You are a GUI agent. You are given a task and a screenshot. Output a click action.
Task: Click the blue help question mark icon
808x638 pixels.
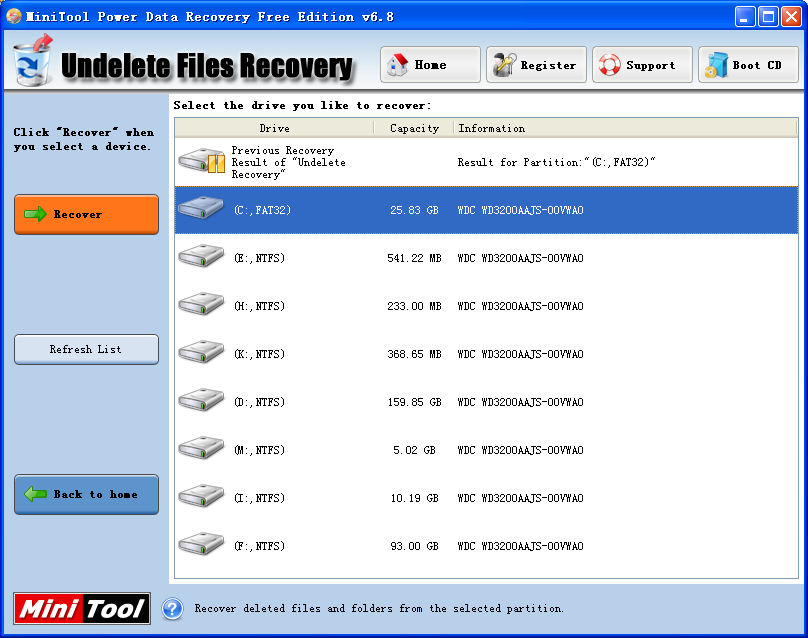click(173, 609)
